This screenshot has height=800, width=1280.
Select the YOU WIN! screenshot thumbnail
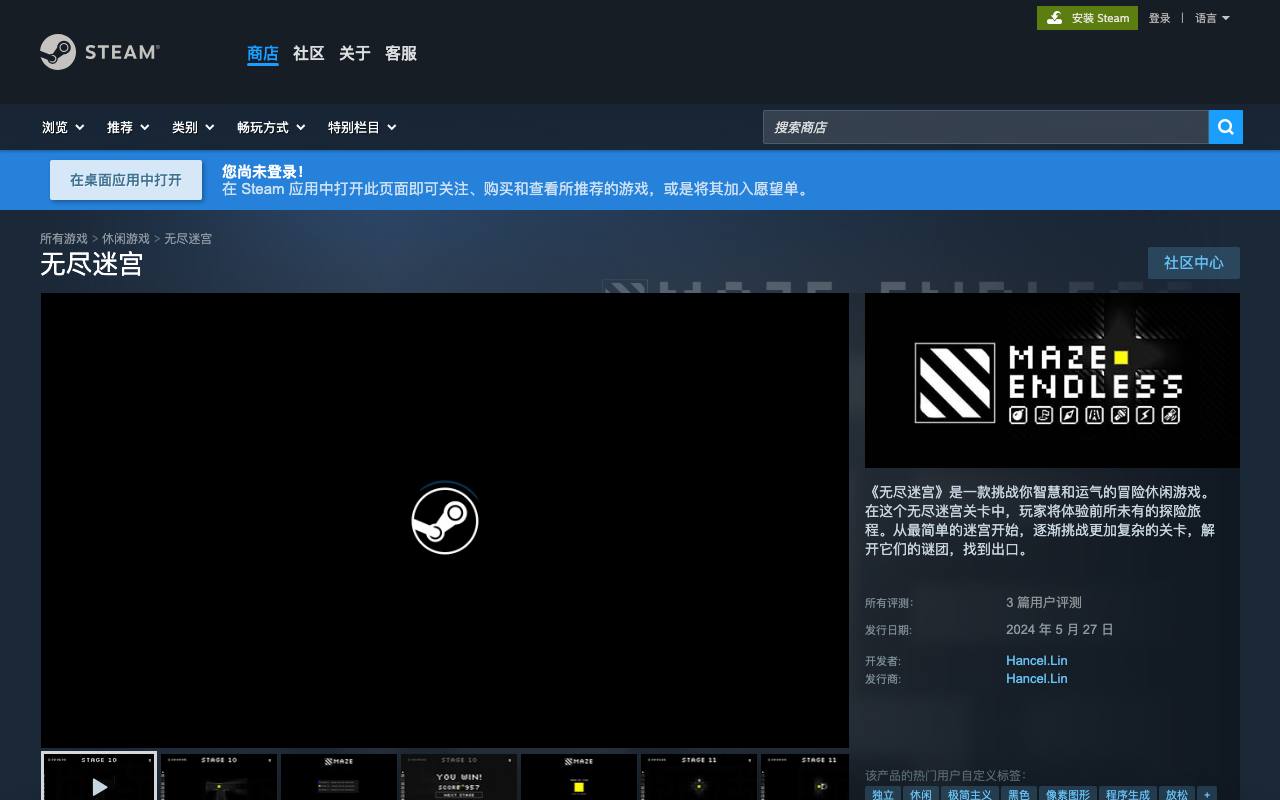click(x=459, y=777)
